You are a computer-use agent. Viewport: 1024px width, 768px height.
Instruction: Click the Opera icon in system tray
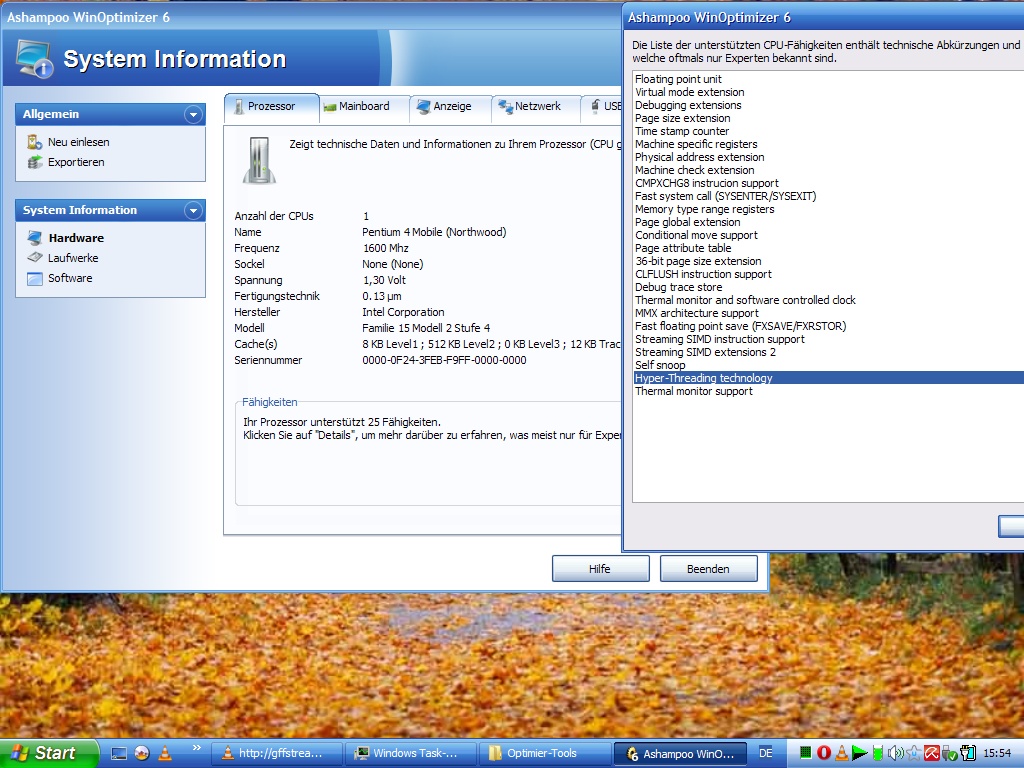tap(824, 753)
